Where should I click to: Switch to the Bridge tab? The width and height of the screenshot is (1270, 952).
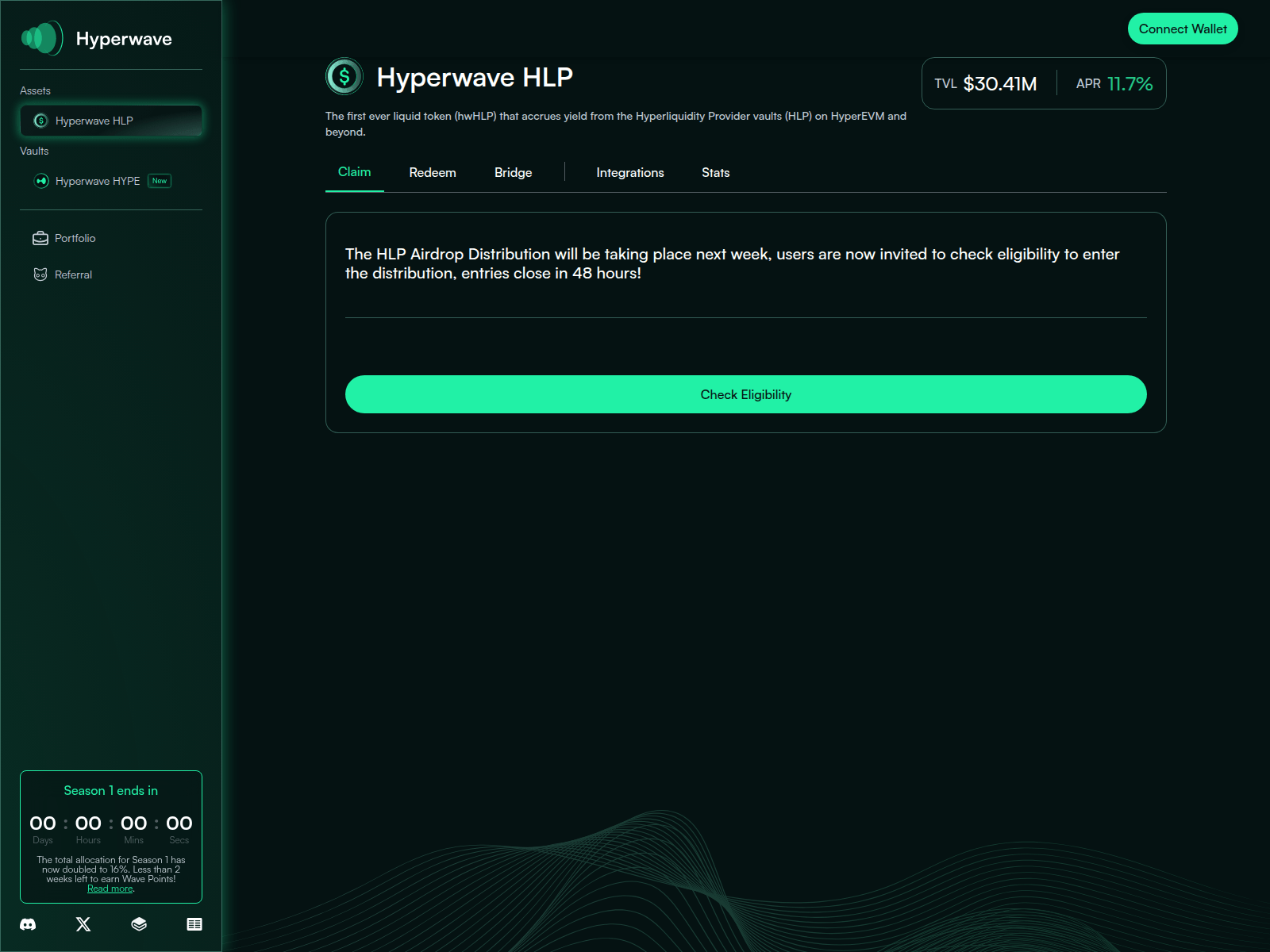pos(513,172)
